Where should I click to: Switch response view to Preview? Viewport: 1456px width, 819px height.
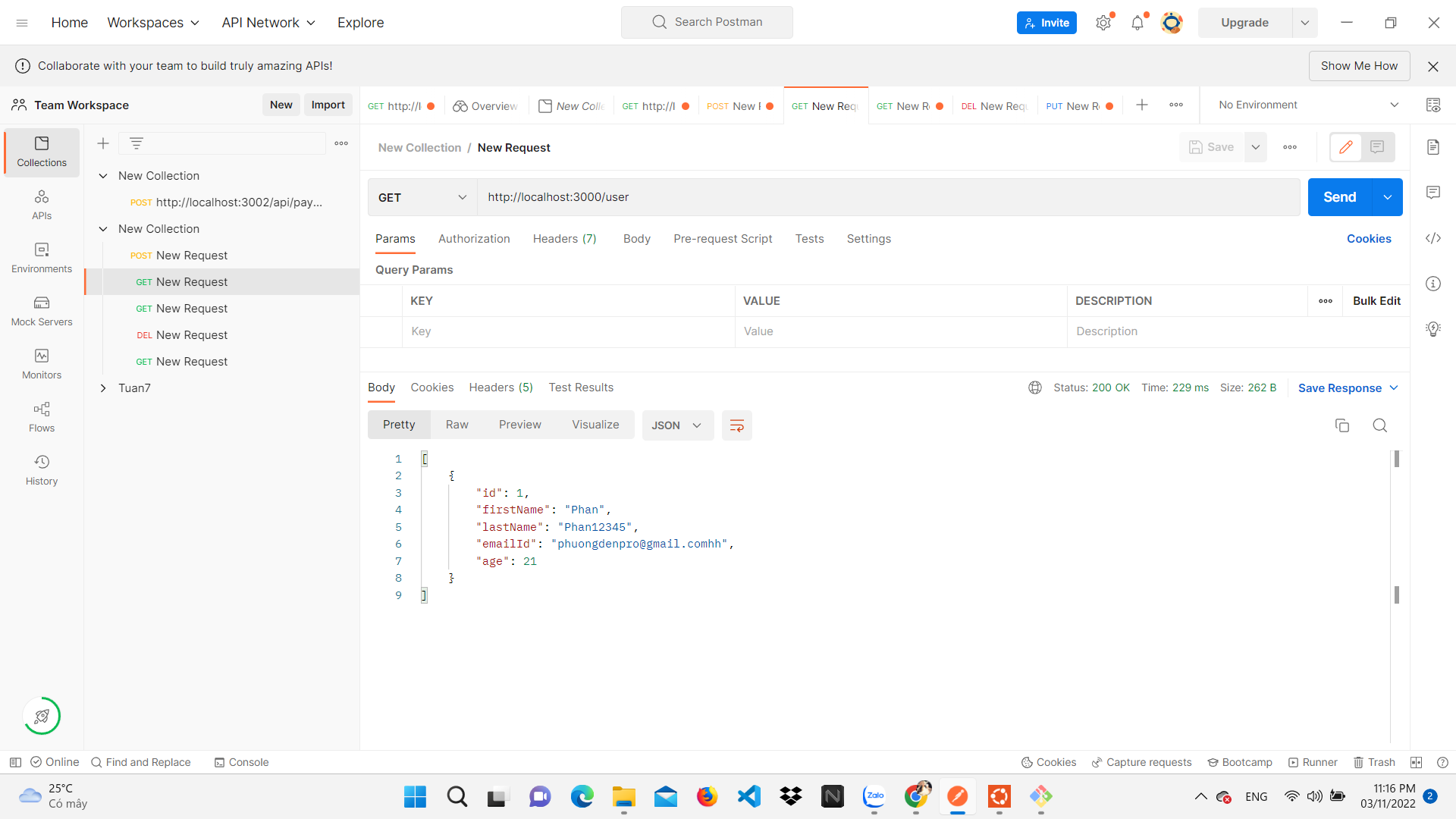[519, 425]
